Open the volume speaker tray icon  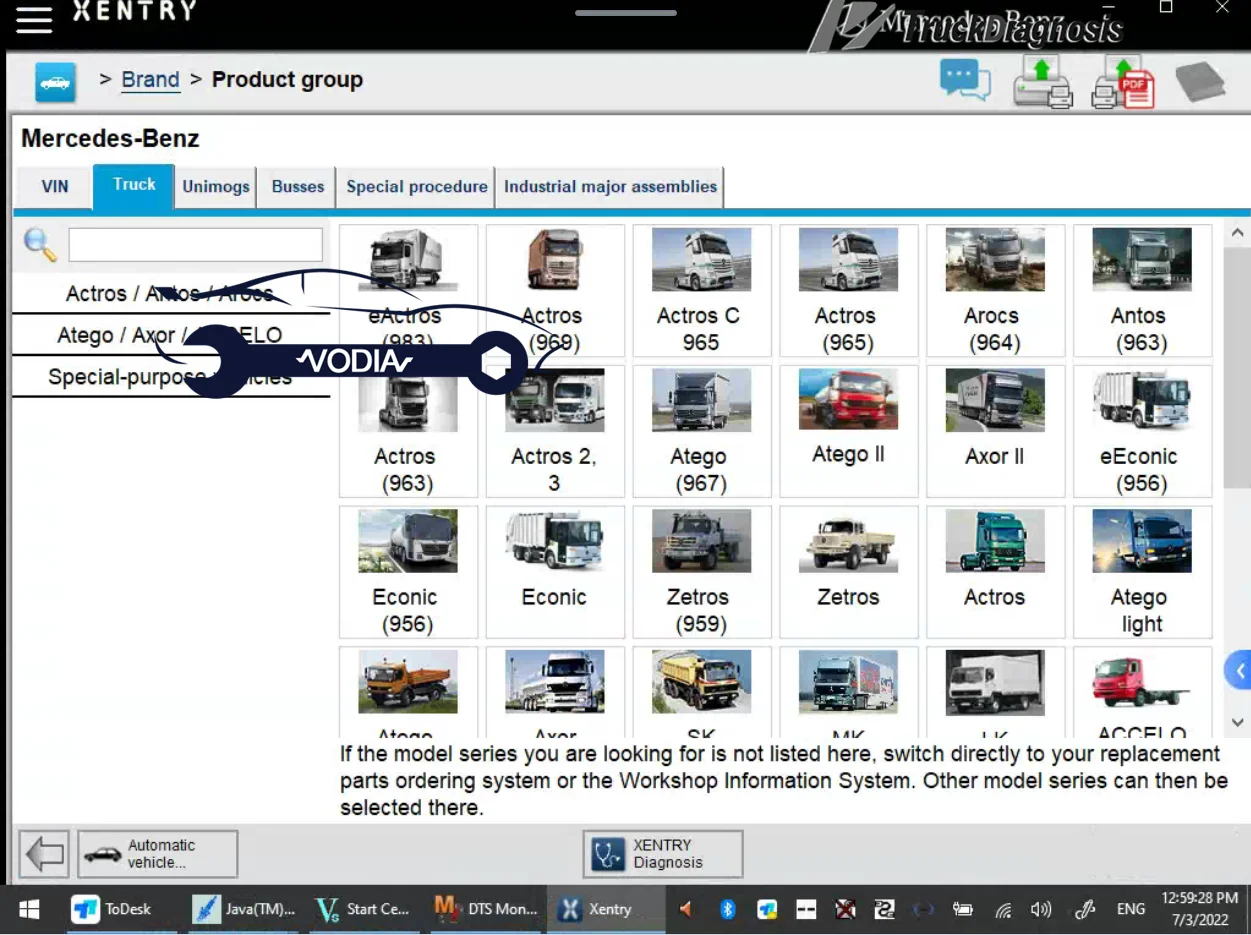(x=1041, y=910)
